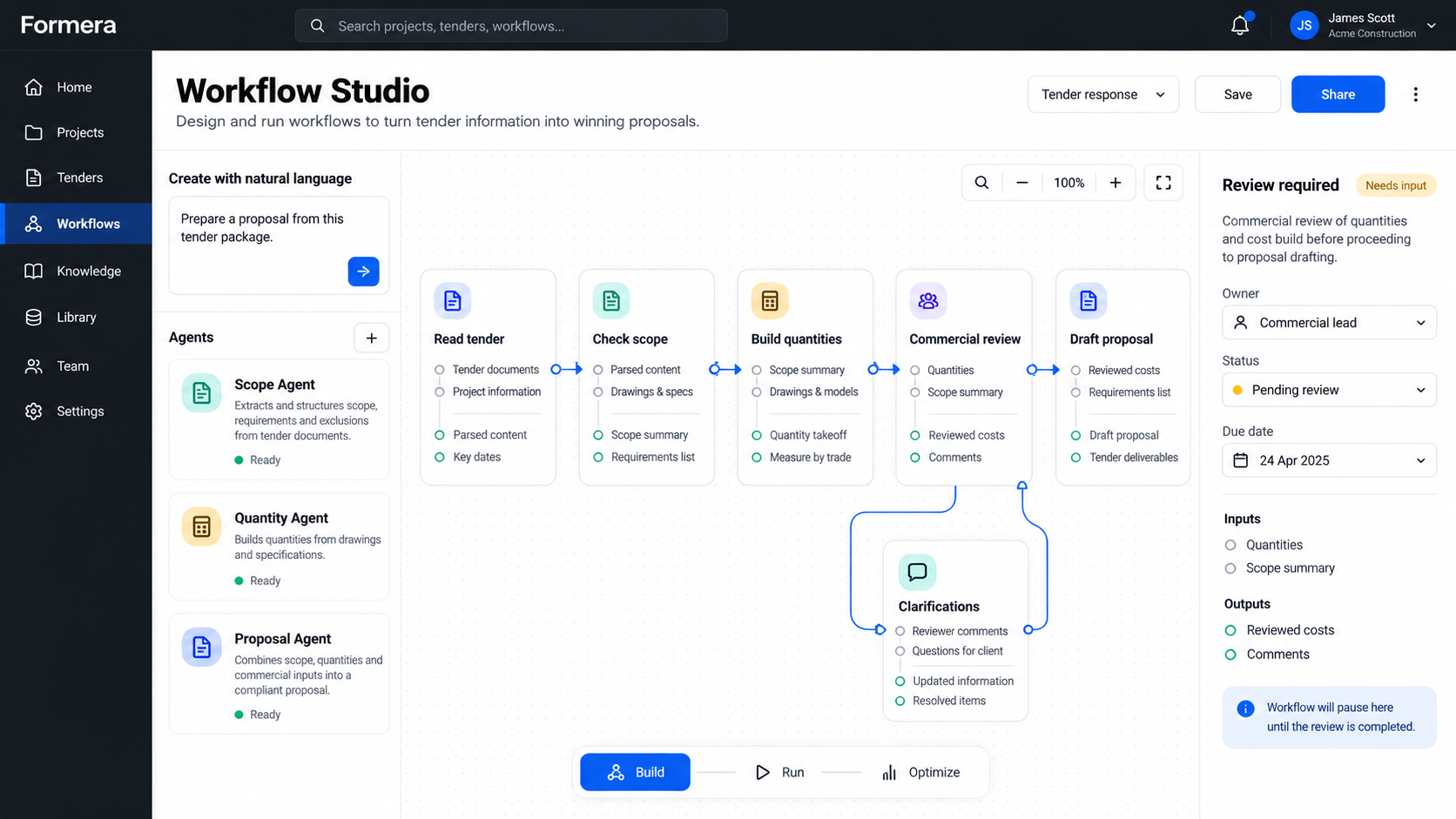Select the Proposal Agent document icon
Image resolution: width=1456 pixels, height=819 pixels.
tap(201, 647)
